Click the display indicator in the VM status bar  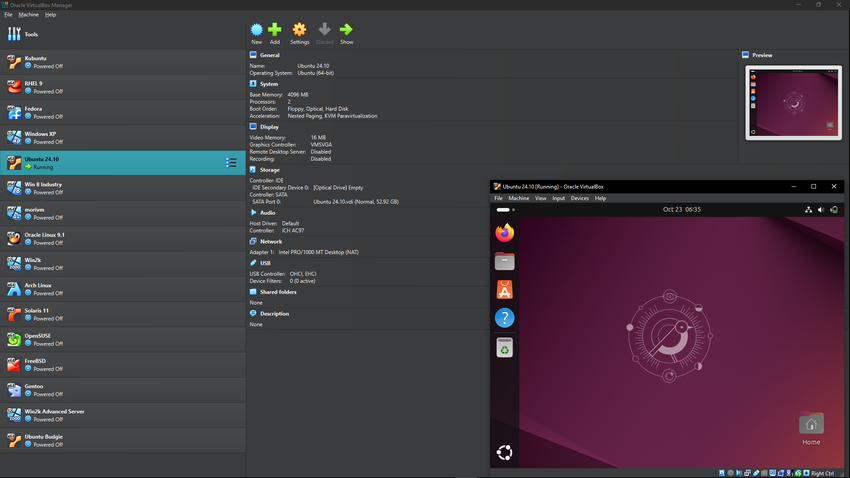coord(772,473)
